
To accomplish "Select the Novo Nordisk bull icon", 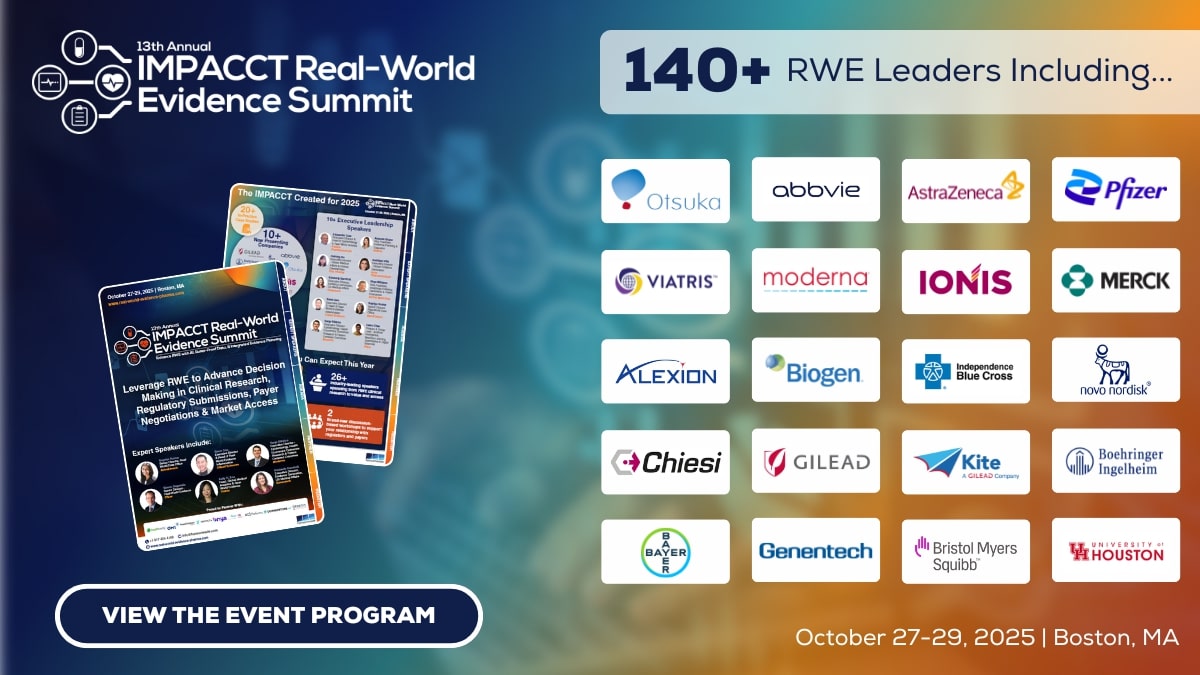I will coord(1115,370).
